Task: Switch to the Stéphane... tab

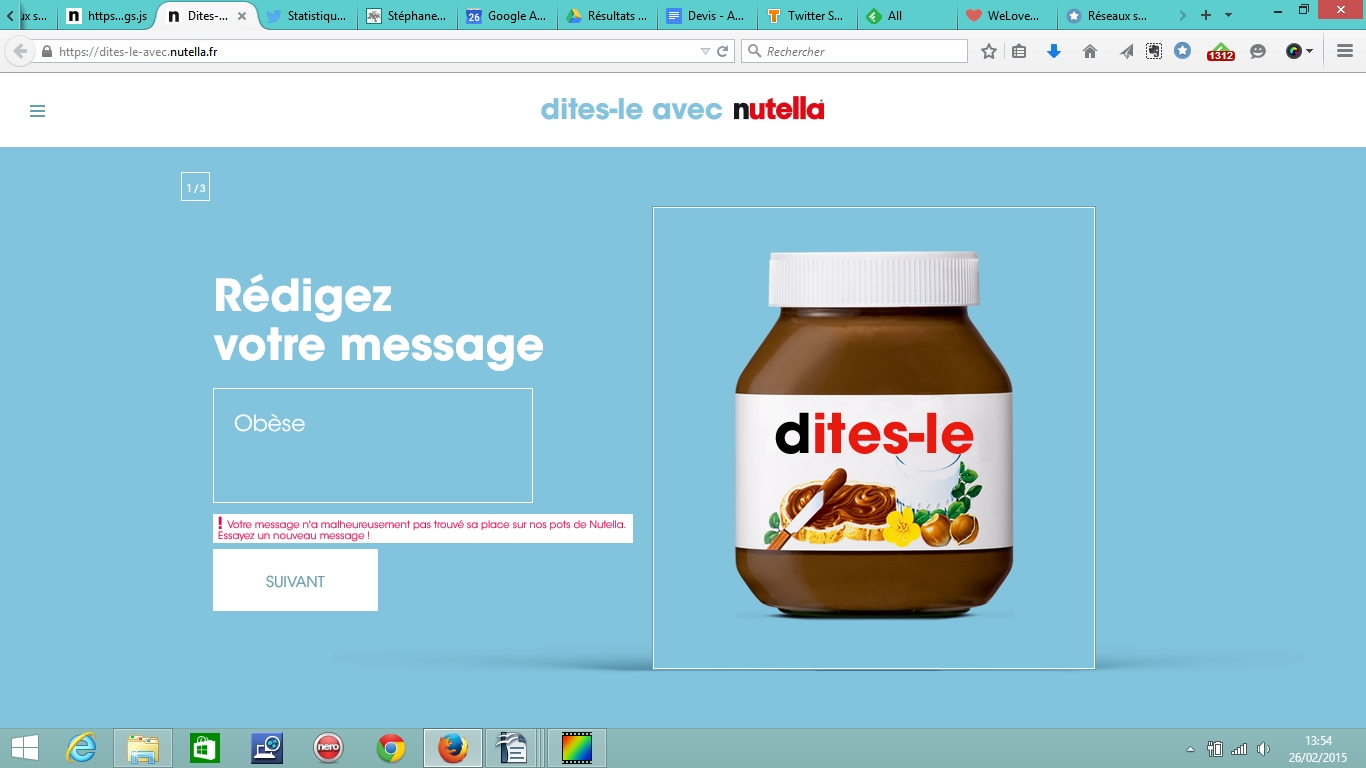Action: point(408,16)
